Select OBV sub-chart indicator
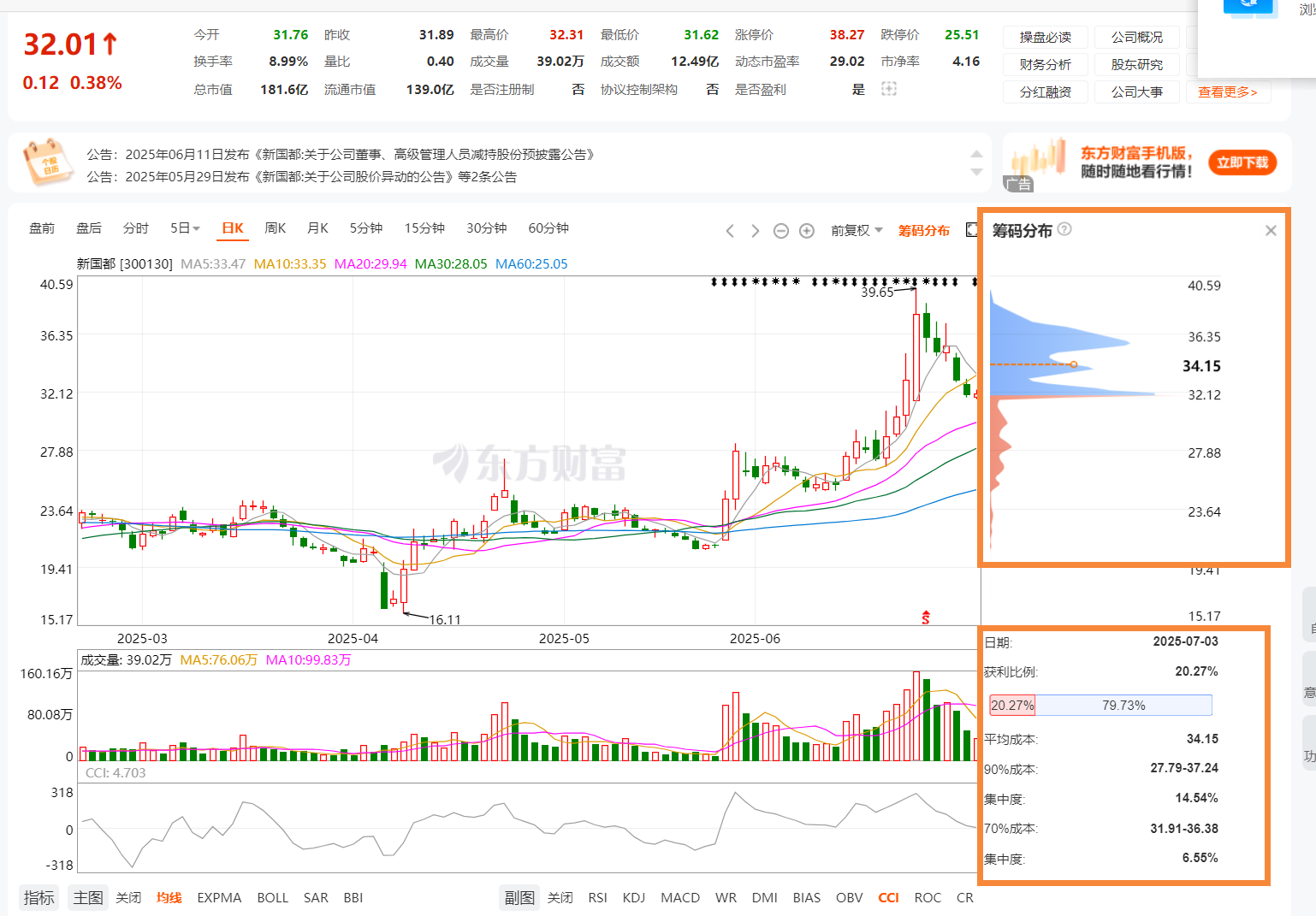Viewport: 1316px width, 916px height. 850,898
